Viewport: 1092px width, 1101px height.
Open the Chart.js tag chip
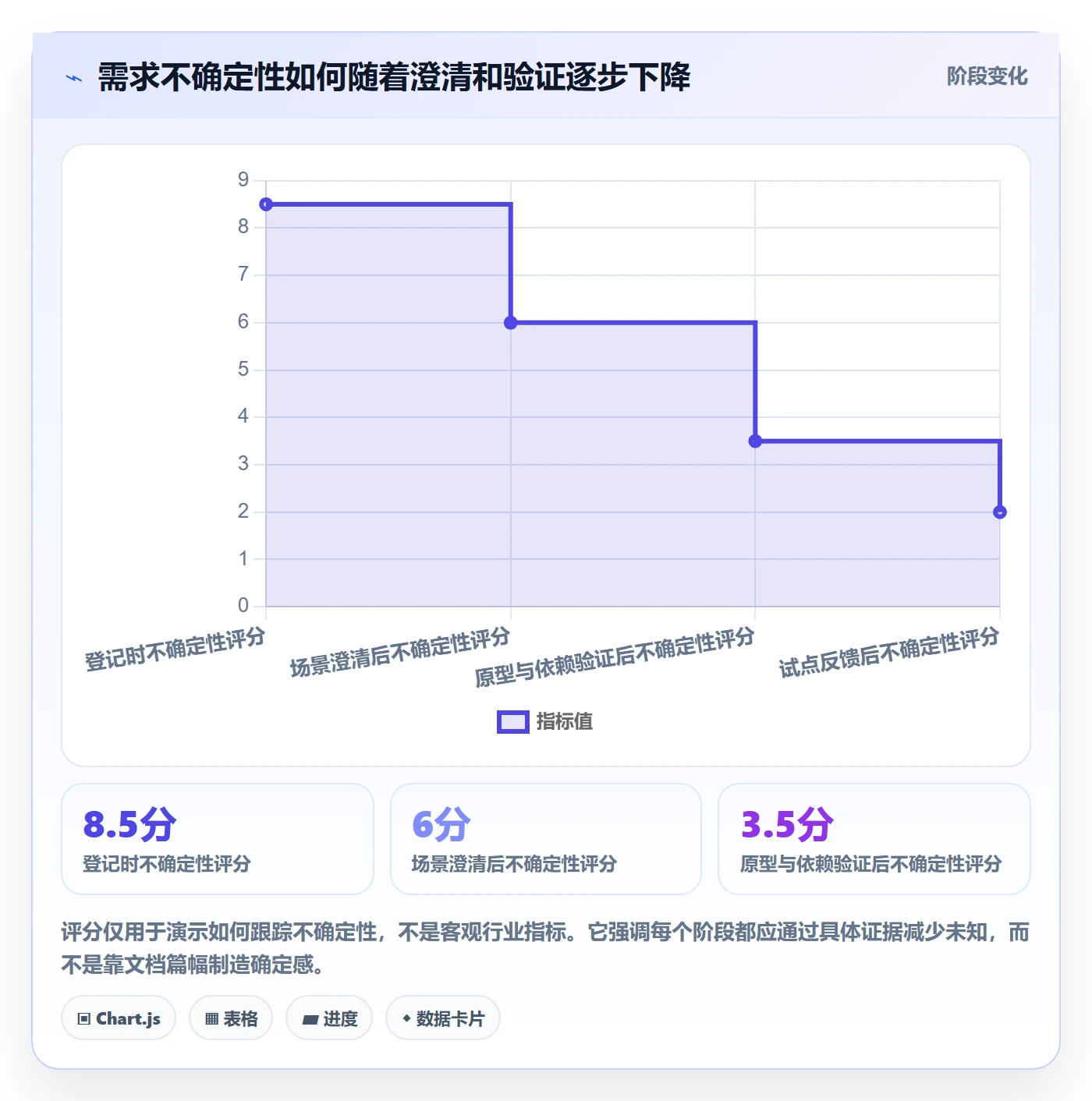point(119,1018)
